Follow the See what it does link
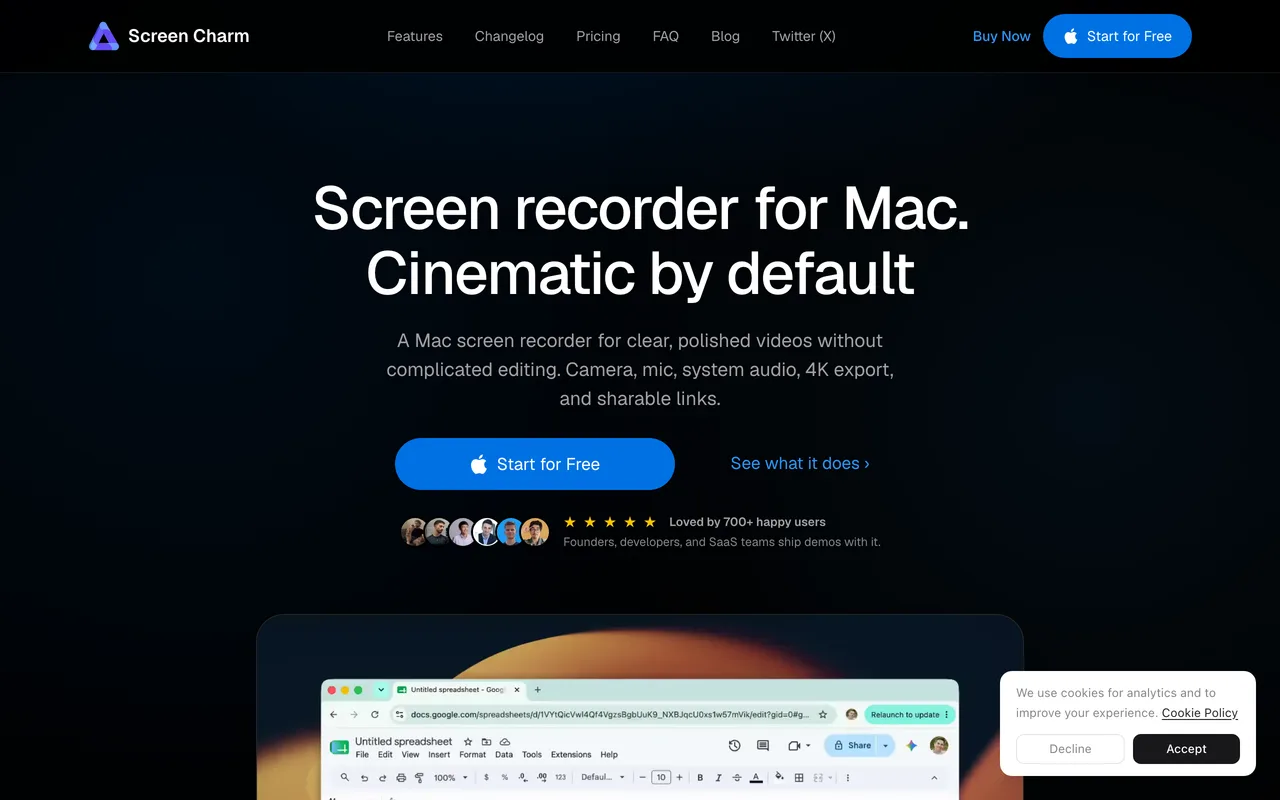1280x800 pixels. [x=800, y=464]
